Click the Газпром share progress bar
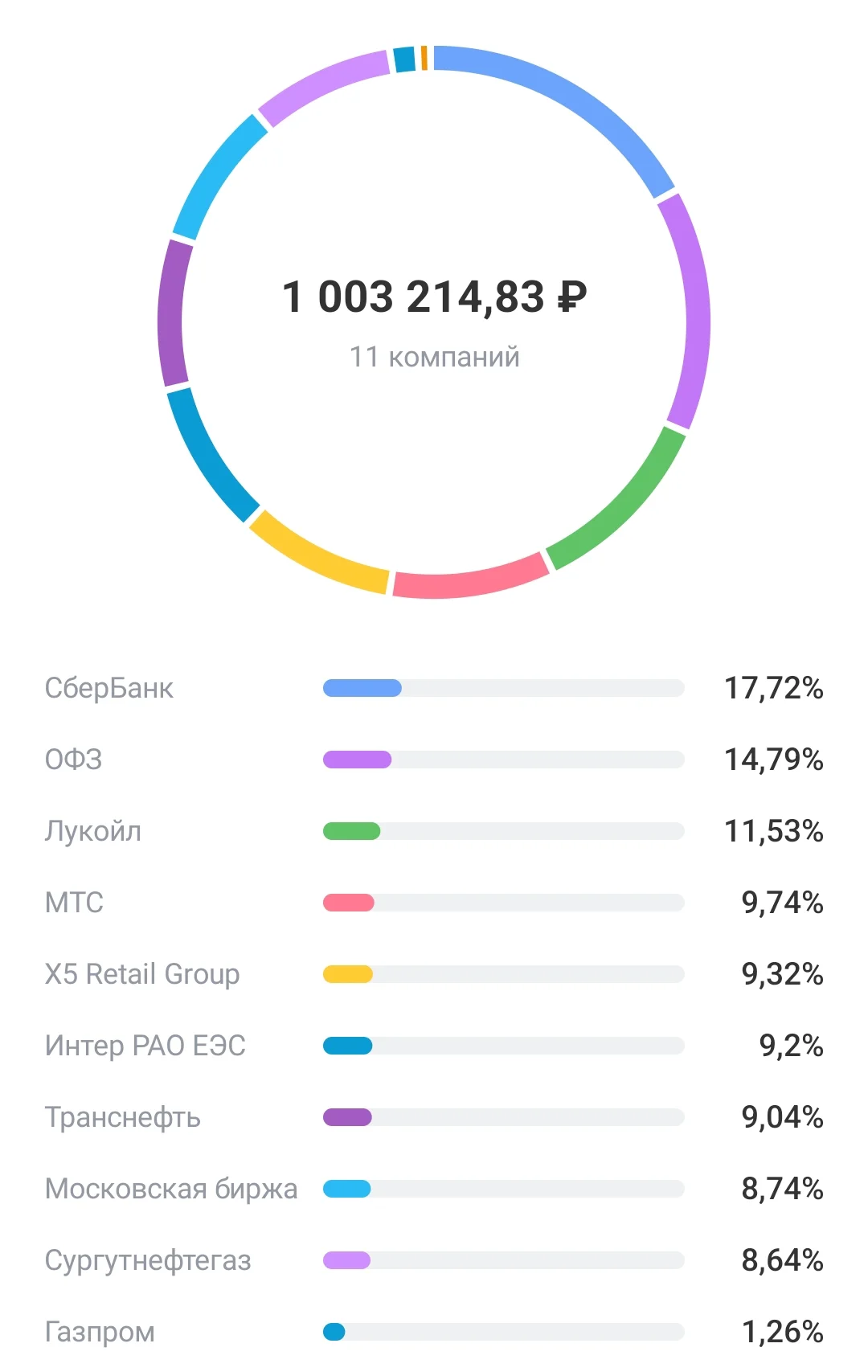Screen dimensions: 868x1372 [x=503, y=1332]
